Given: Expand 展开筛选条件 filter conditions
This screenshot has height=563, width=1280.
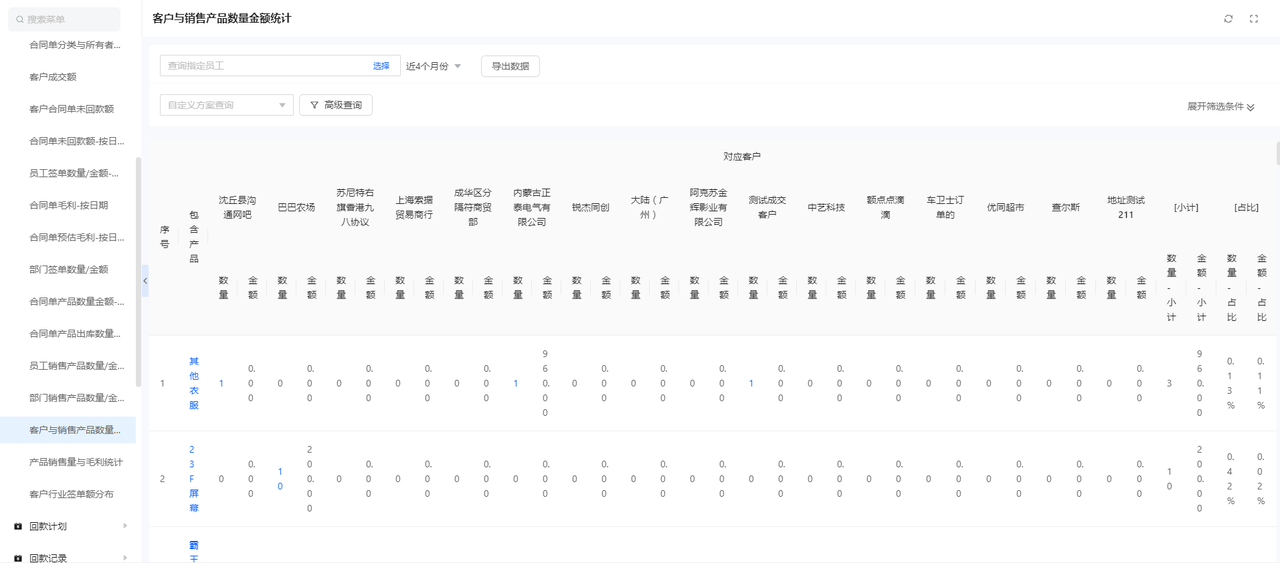Looking at the screenshot, I should pos(1220,107).
